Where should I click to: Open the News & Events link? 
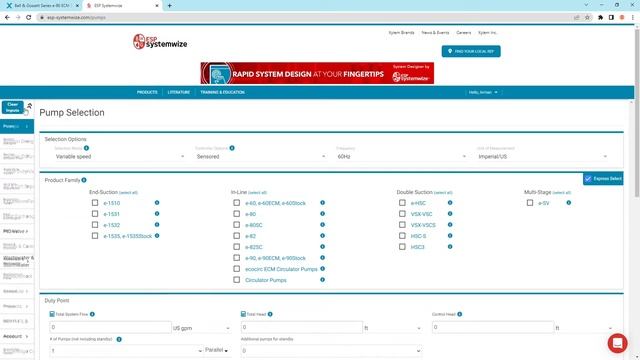(435, 33)
